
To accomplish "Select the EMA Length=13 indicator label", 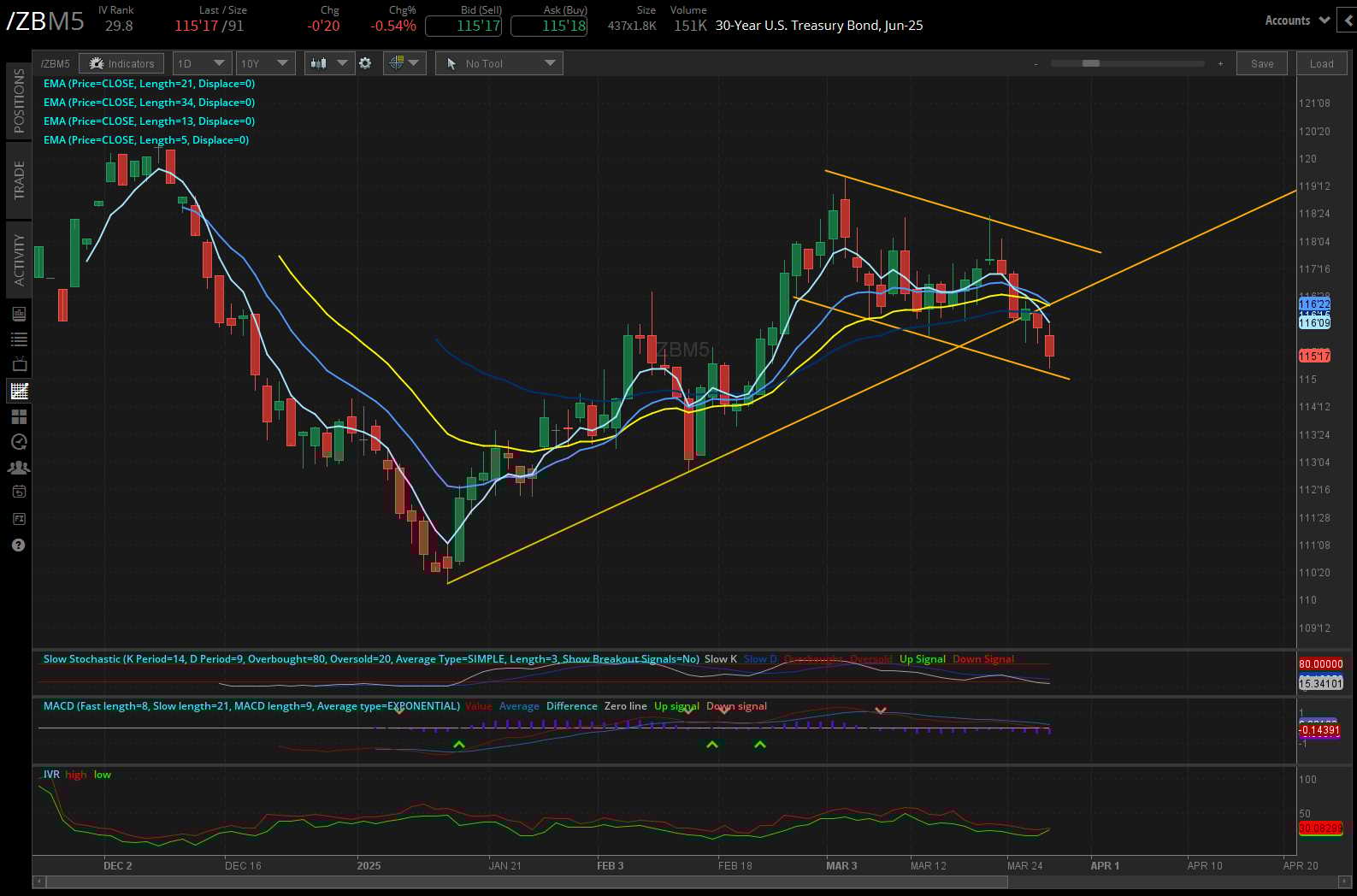I will point(149,121).
